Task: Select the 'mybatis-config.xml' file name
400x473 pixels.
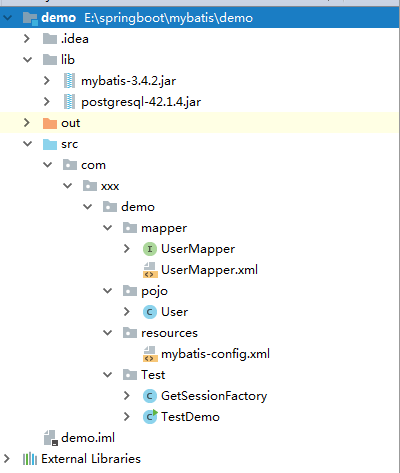Action: [215, 354]
